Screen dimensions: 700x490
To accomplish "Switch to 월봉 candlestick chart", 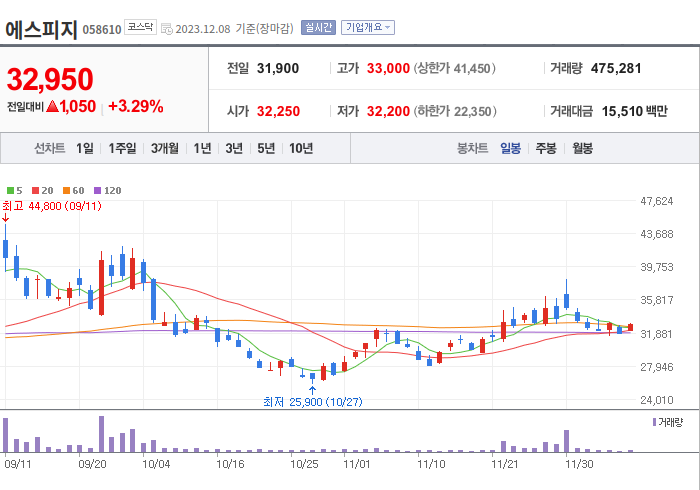I will click(583, 148).
